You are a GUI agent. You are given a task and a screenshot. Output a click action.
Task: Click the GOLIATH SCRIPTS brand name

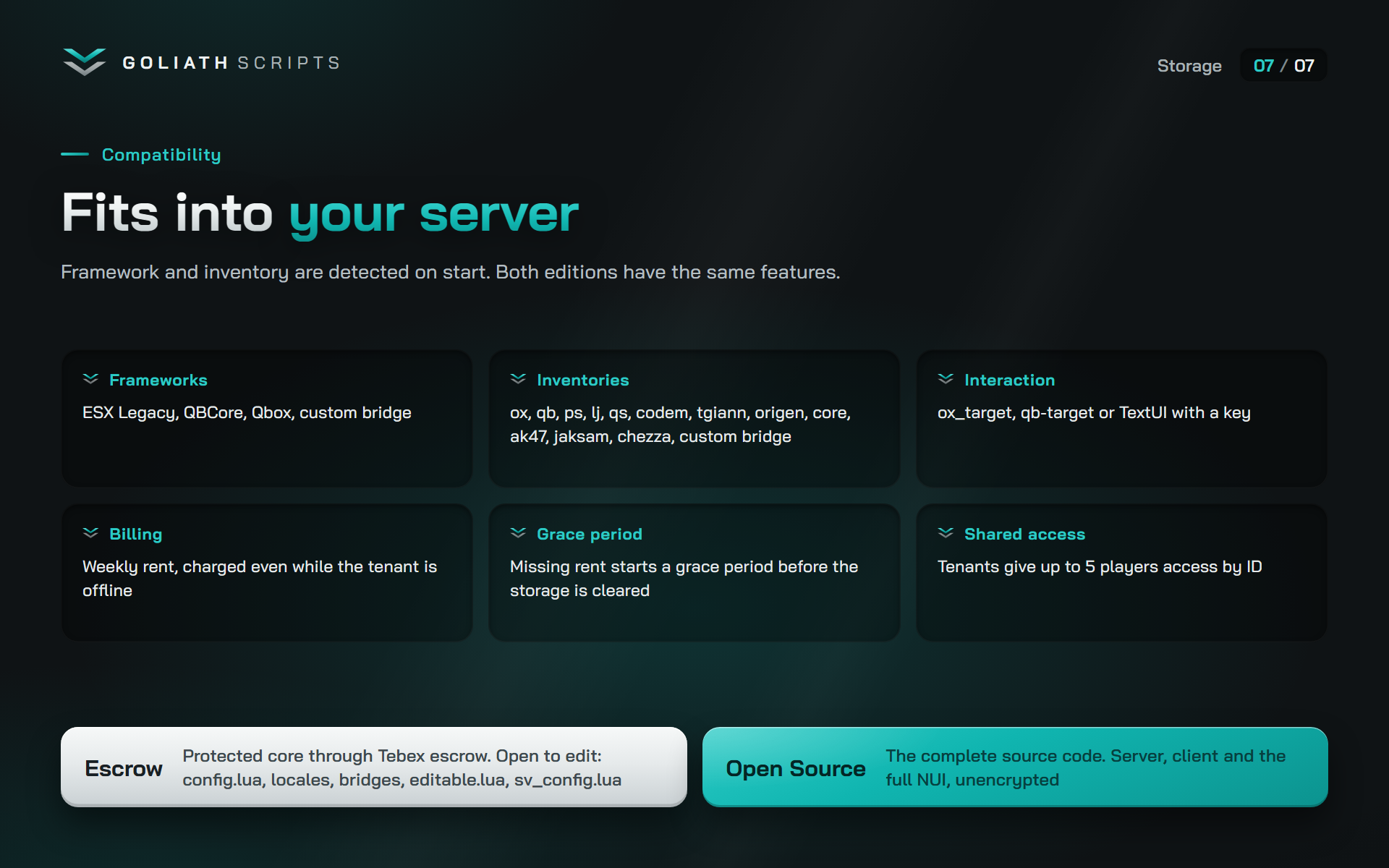tap(231, 63)
